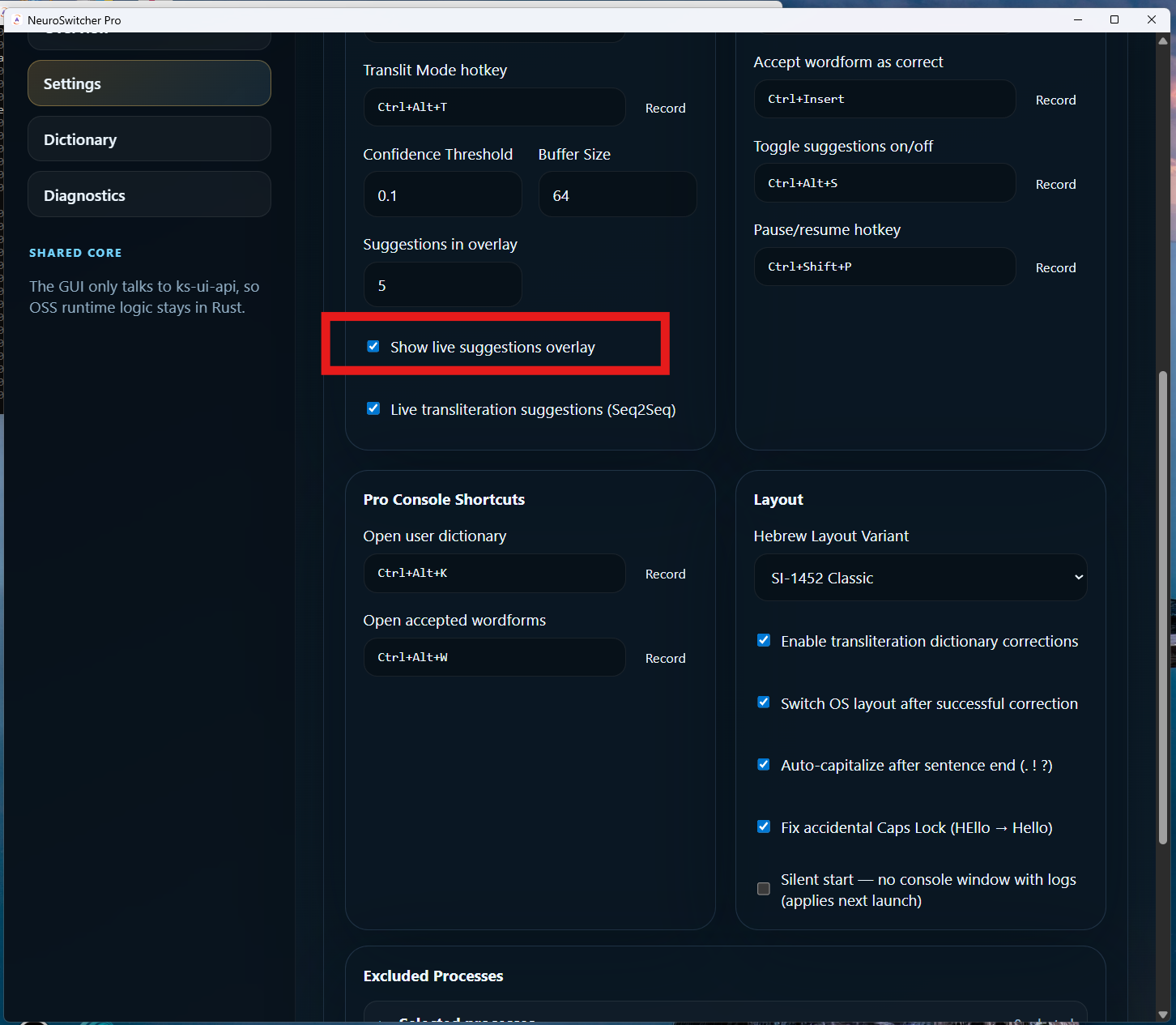Click the SHARED CORE label in sidebar
Screen dimensions: 1176x1025
75,253
